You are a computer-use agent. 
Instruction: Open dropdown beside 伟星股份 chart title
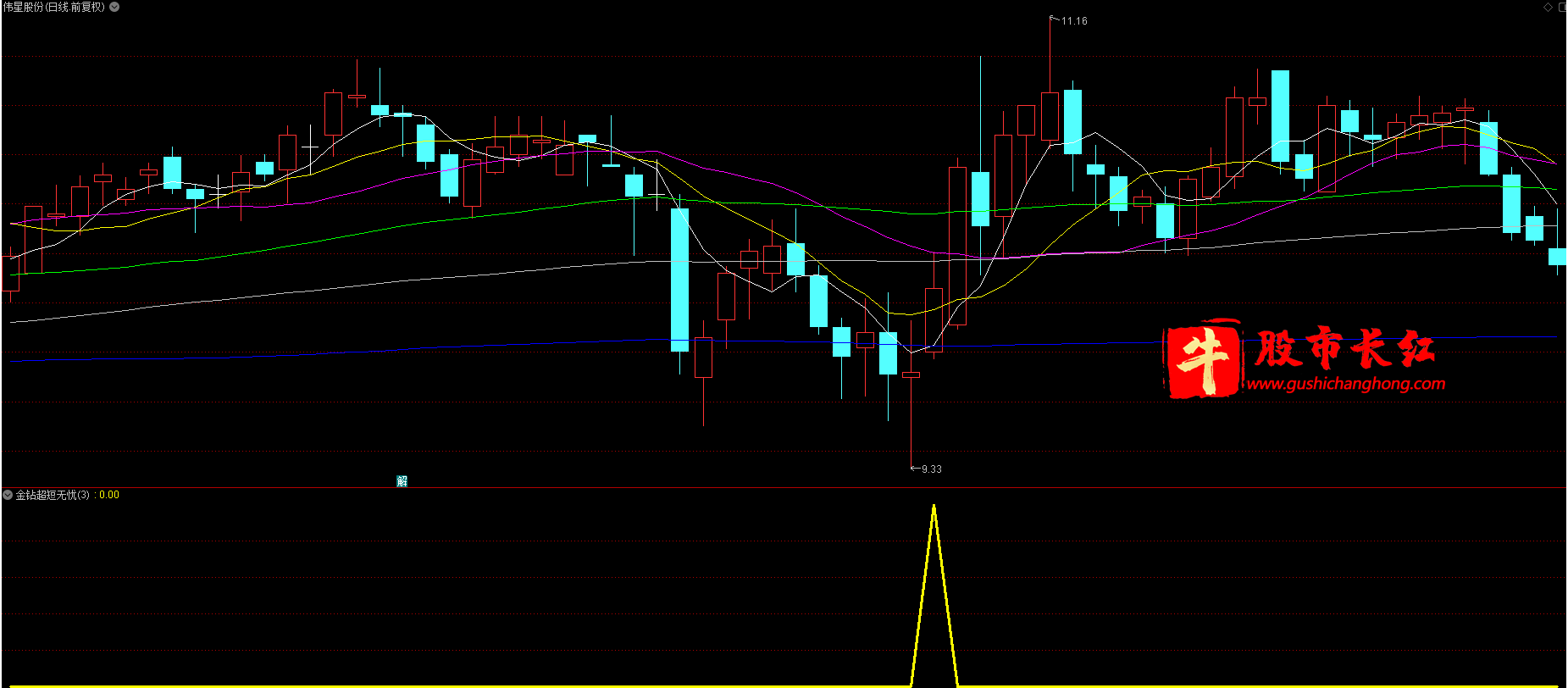[x=114, y=7]
